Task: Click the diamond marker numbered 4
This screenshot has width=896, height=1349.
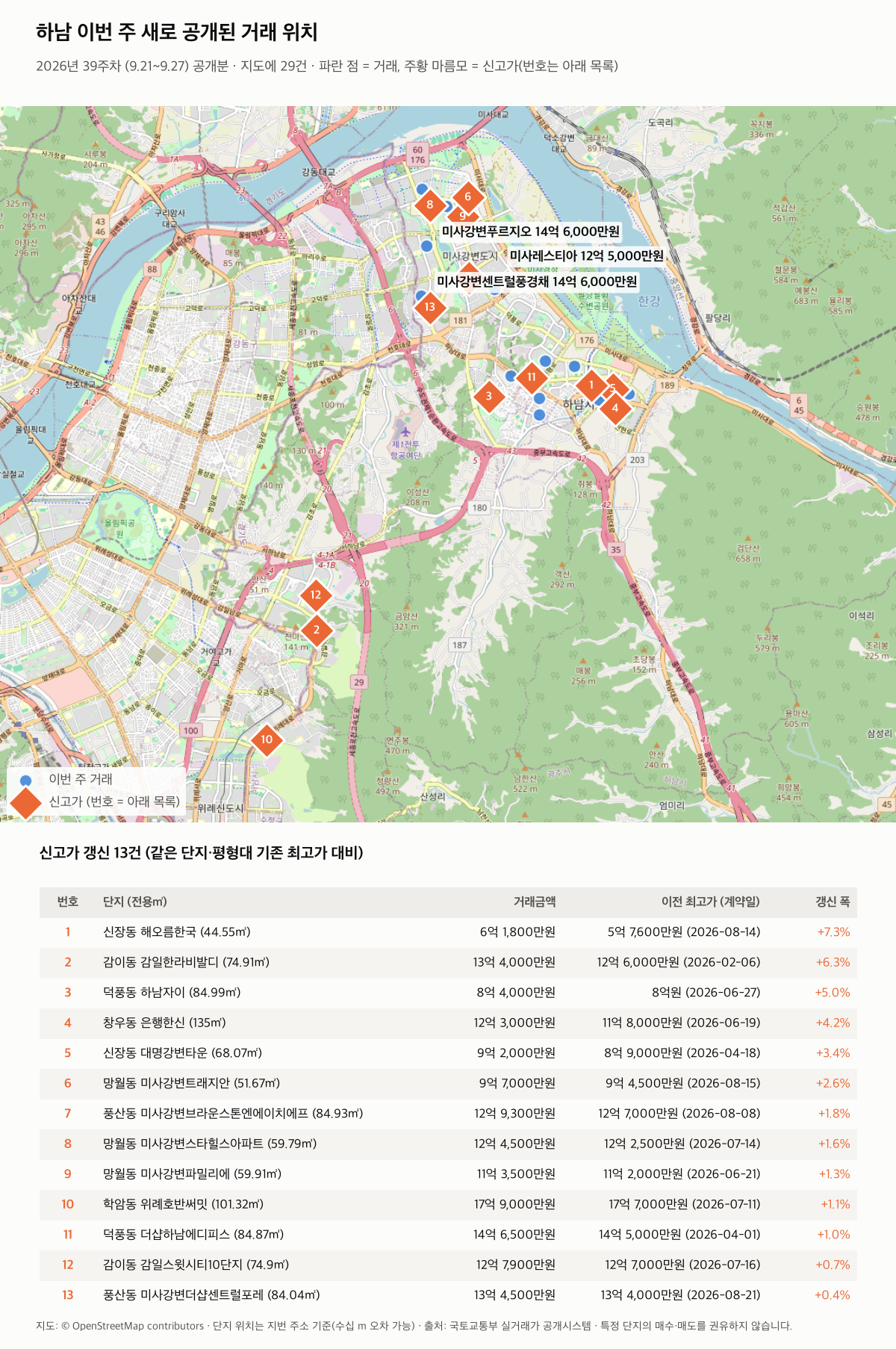Action: coord(615,408)
